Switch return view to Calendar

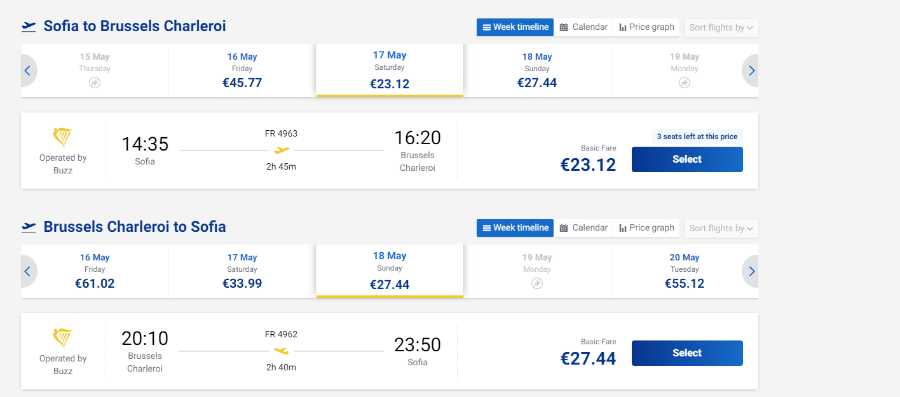click(583, 228)
